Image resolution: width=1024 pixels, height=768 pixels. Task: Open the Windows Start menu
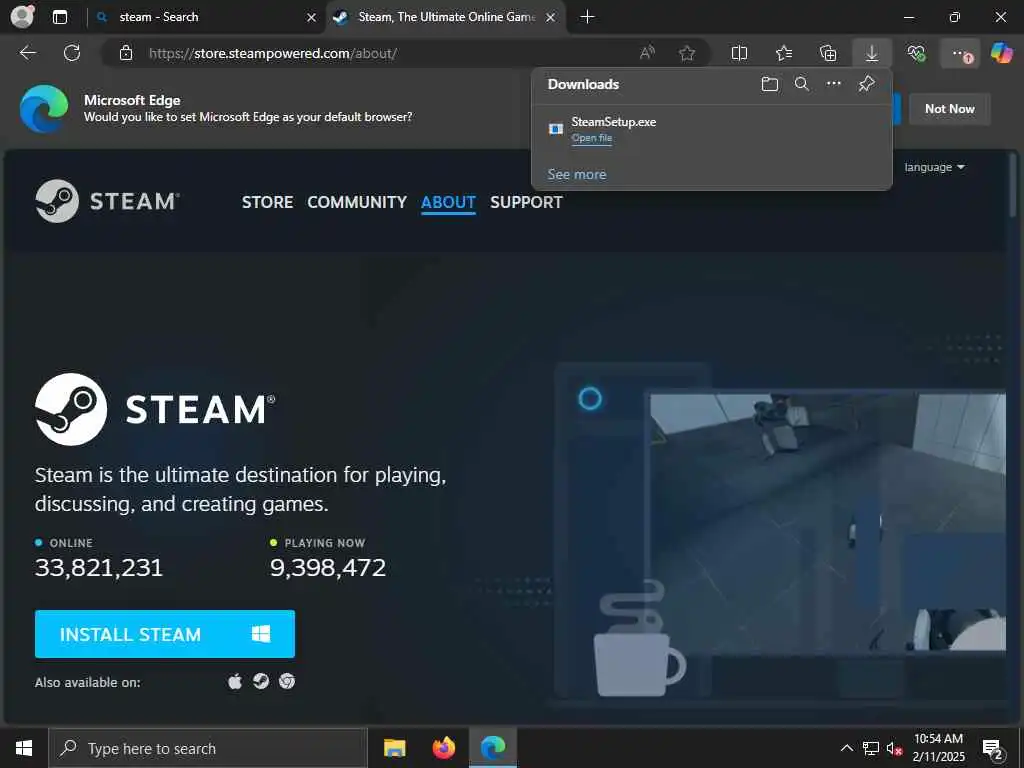click(24, 748)
